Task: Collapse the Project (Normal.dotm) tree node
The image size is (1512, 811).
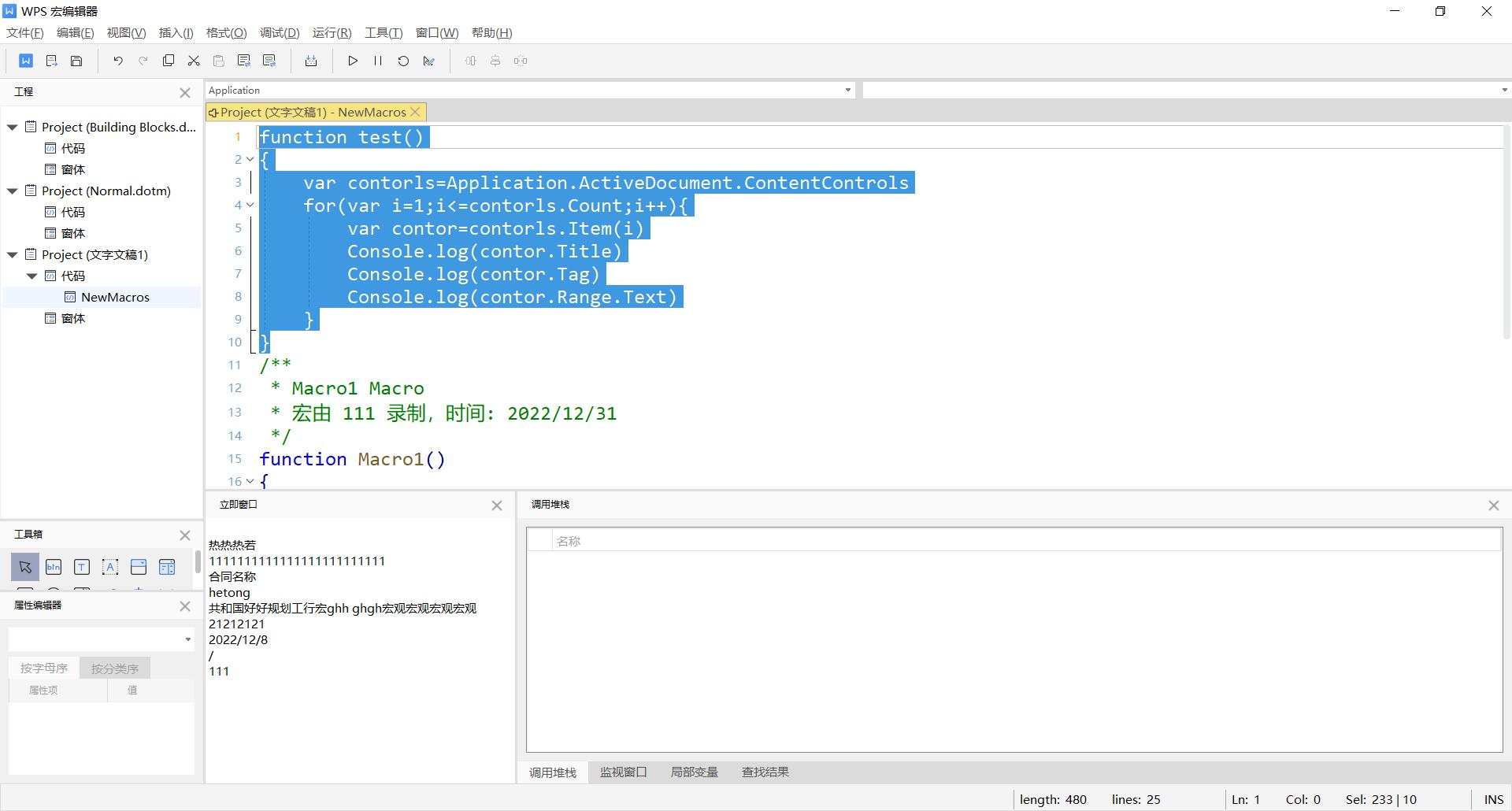Action: coord(13,191)
